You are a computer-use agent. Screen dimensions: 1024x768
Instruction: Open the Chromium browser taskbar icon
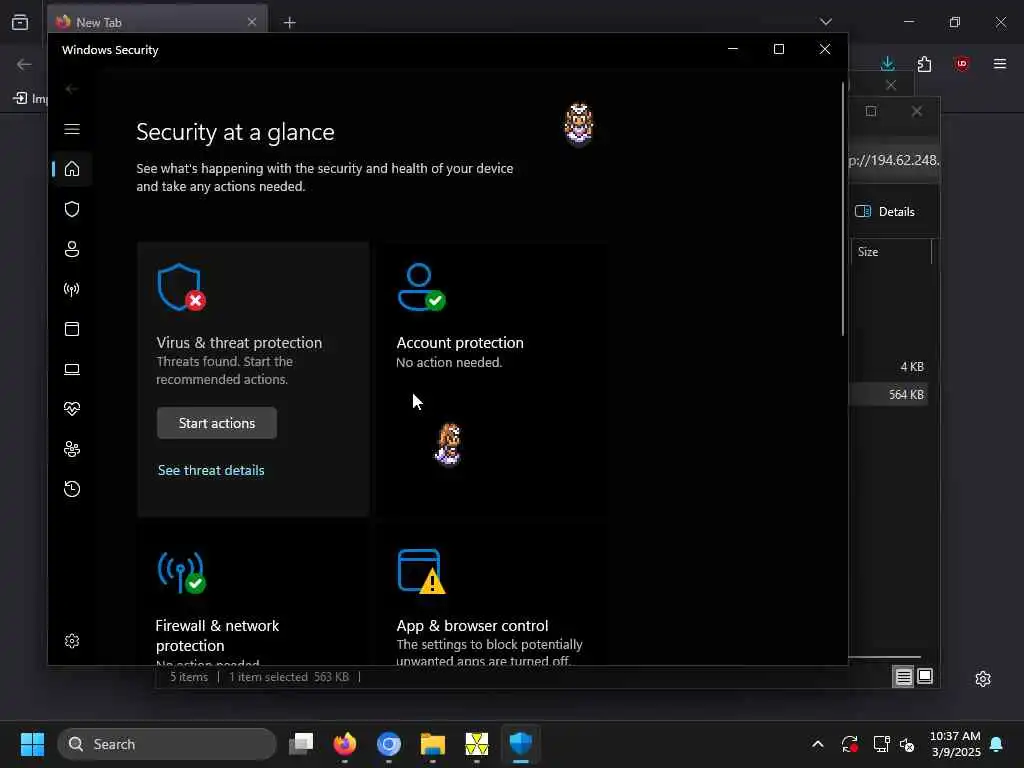pos(389,744)
